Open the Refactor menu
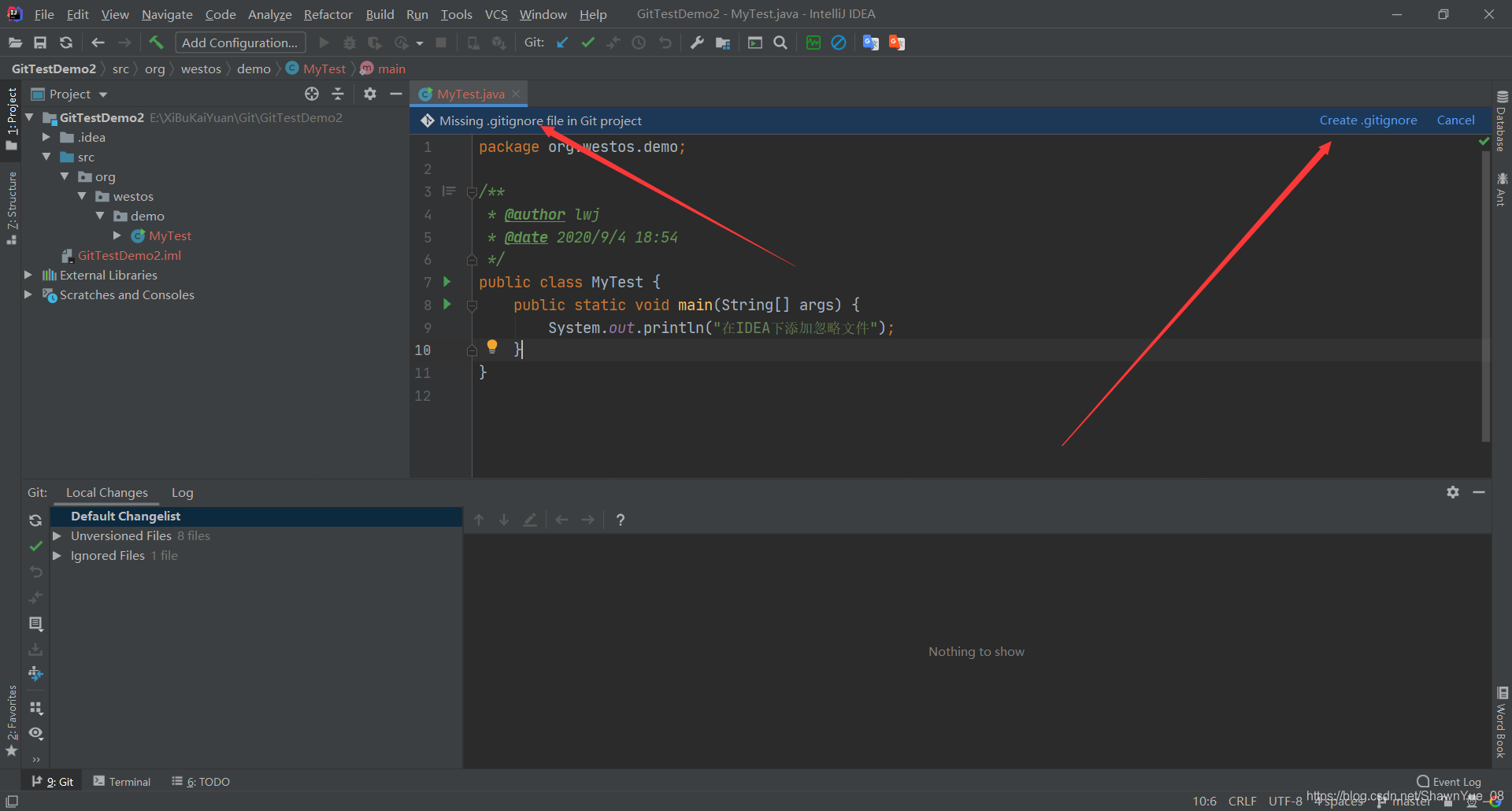Viewport: 1512px width, 811px height. [x=328, y=14]
